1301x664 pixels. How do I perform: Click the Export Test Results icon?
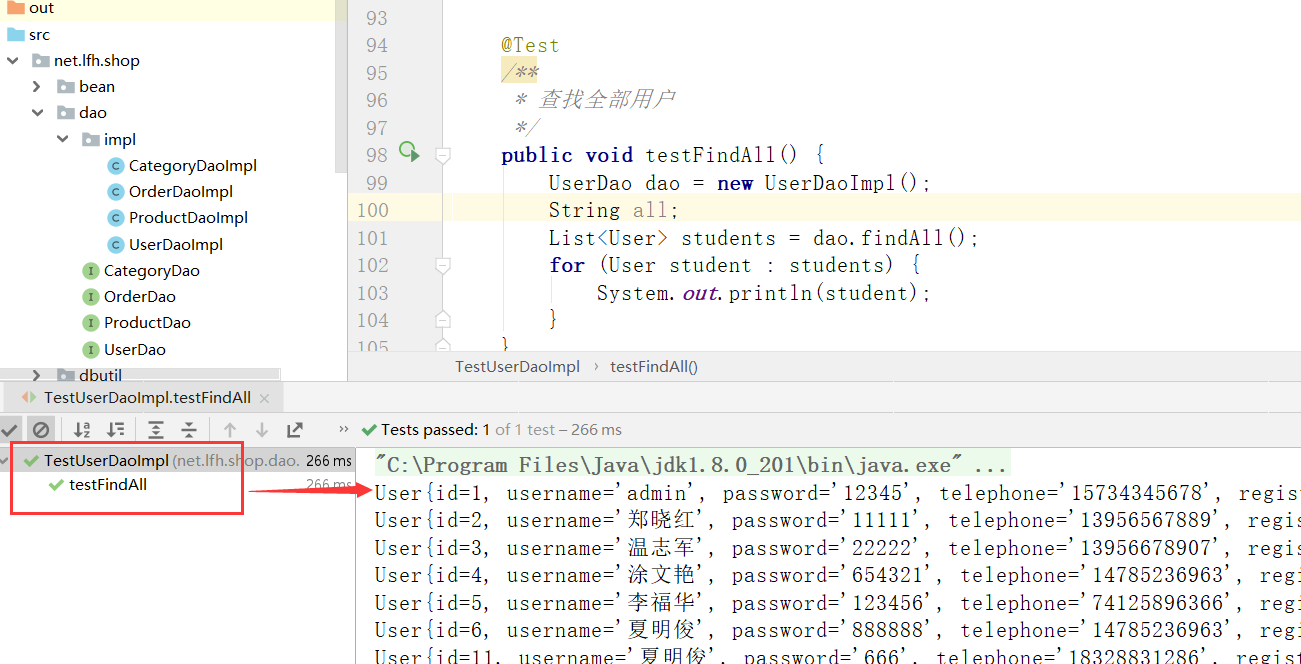pos(295,430)
